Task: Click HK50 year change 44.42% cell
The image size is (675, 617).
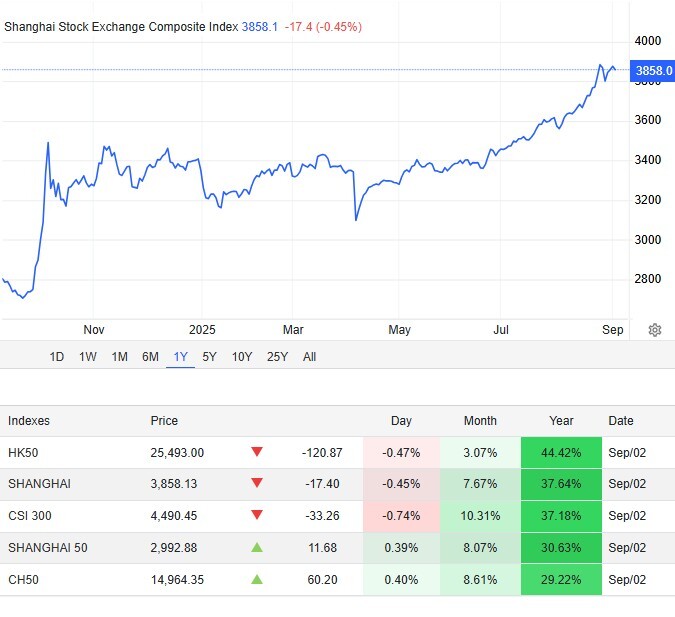Action: point(561,453)
